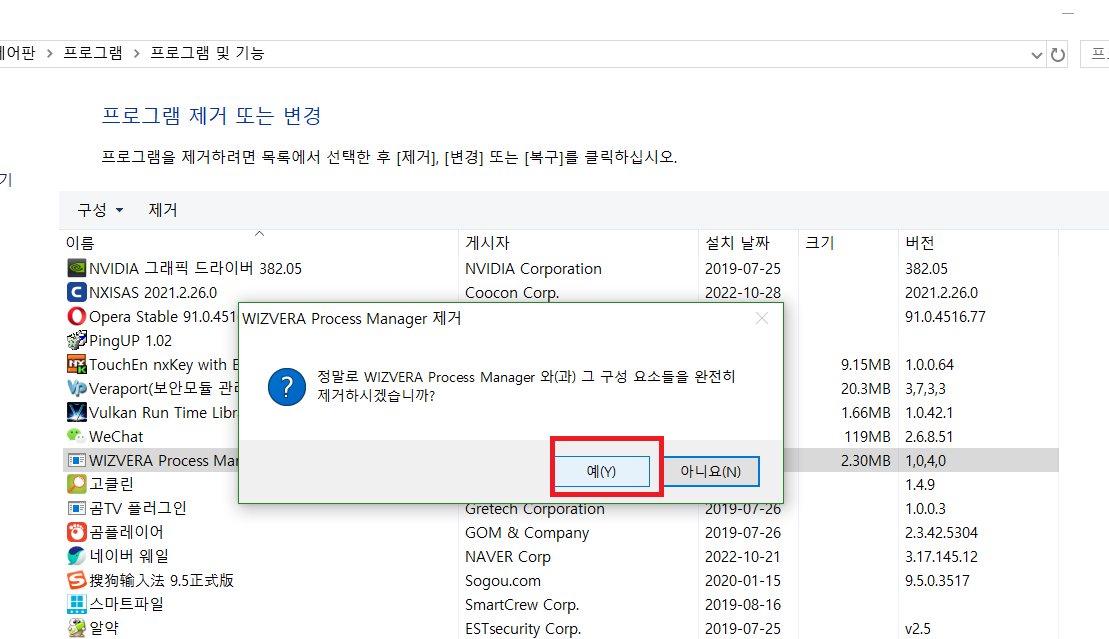Click publisher Coocon Corp. cell
This screenshot has width=1109, height=639.
click(512, 292)
